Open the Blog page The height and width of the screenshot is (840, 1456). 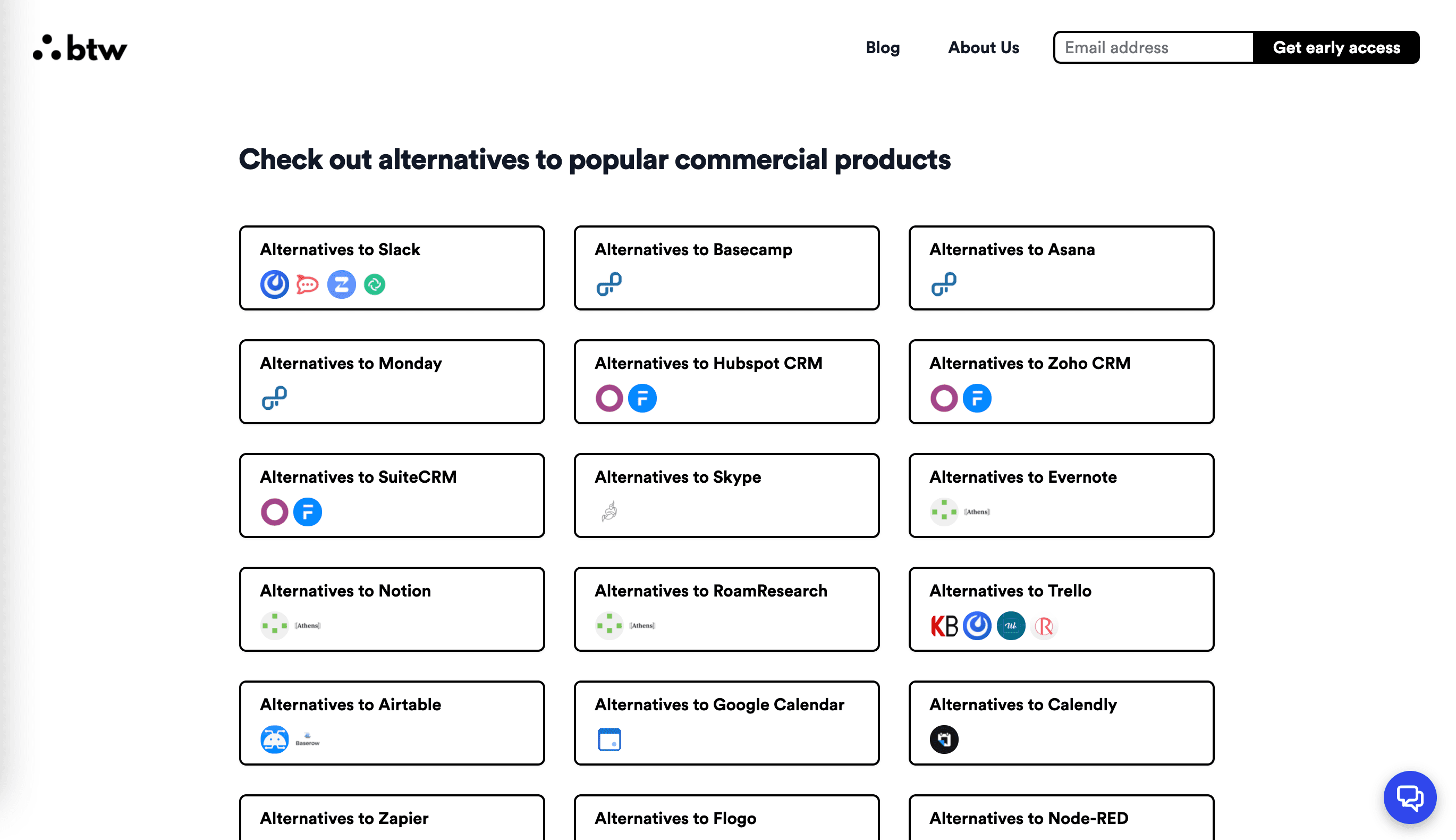[882, 47]
